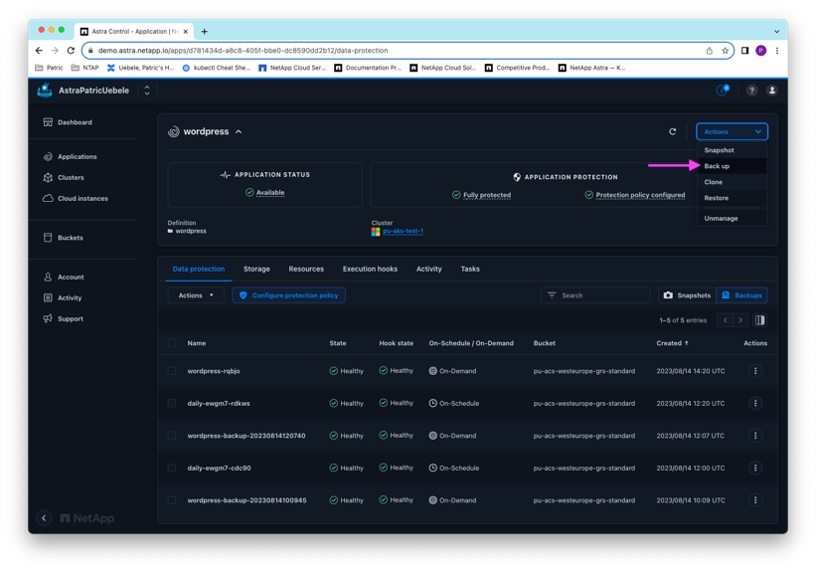The width and height of the screenshot is (816, 571).
Task: Open the NetApp Cloud Ser... bookmark
Action: click(292, 68)
